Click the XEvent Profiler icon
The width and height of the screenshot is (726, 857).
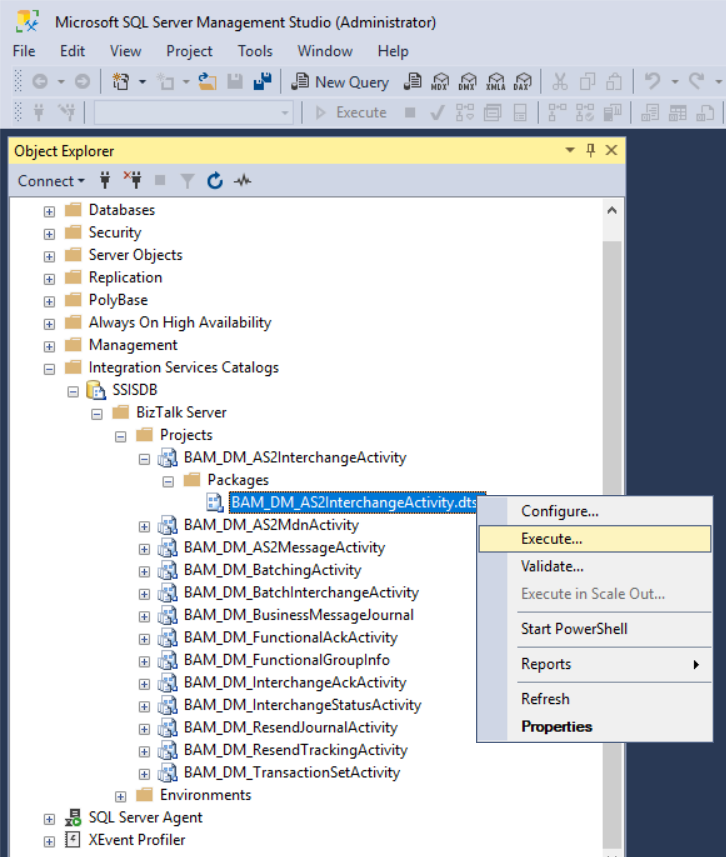[x=73, y=840]
